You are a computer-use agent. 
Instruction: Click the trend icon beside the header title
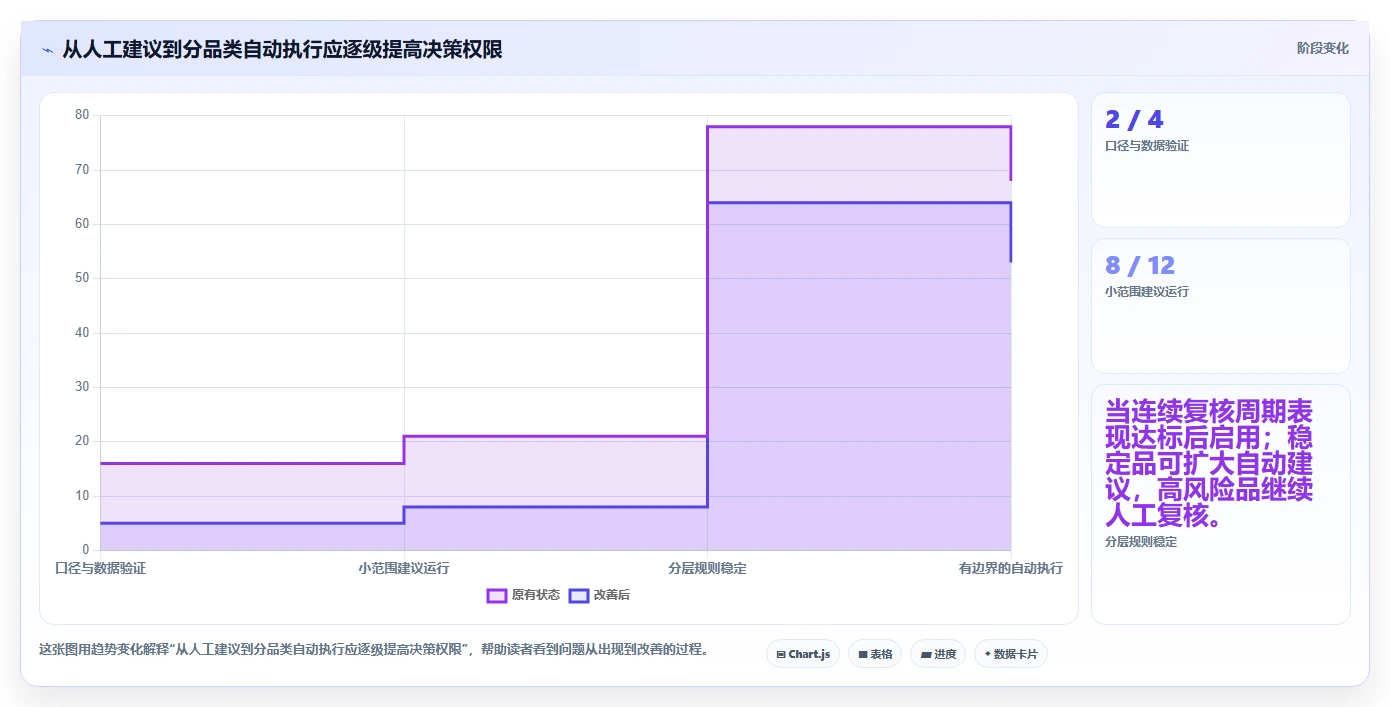tap(47, 50)
